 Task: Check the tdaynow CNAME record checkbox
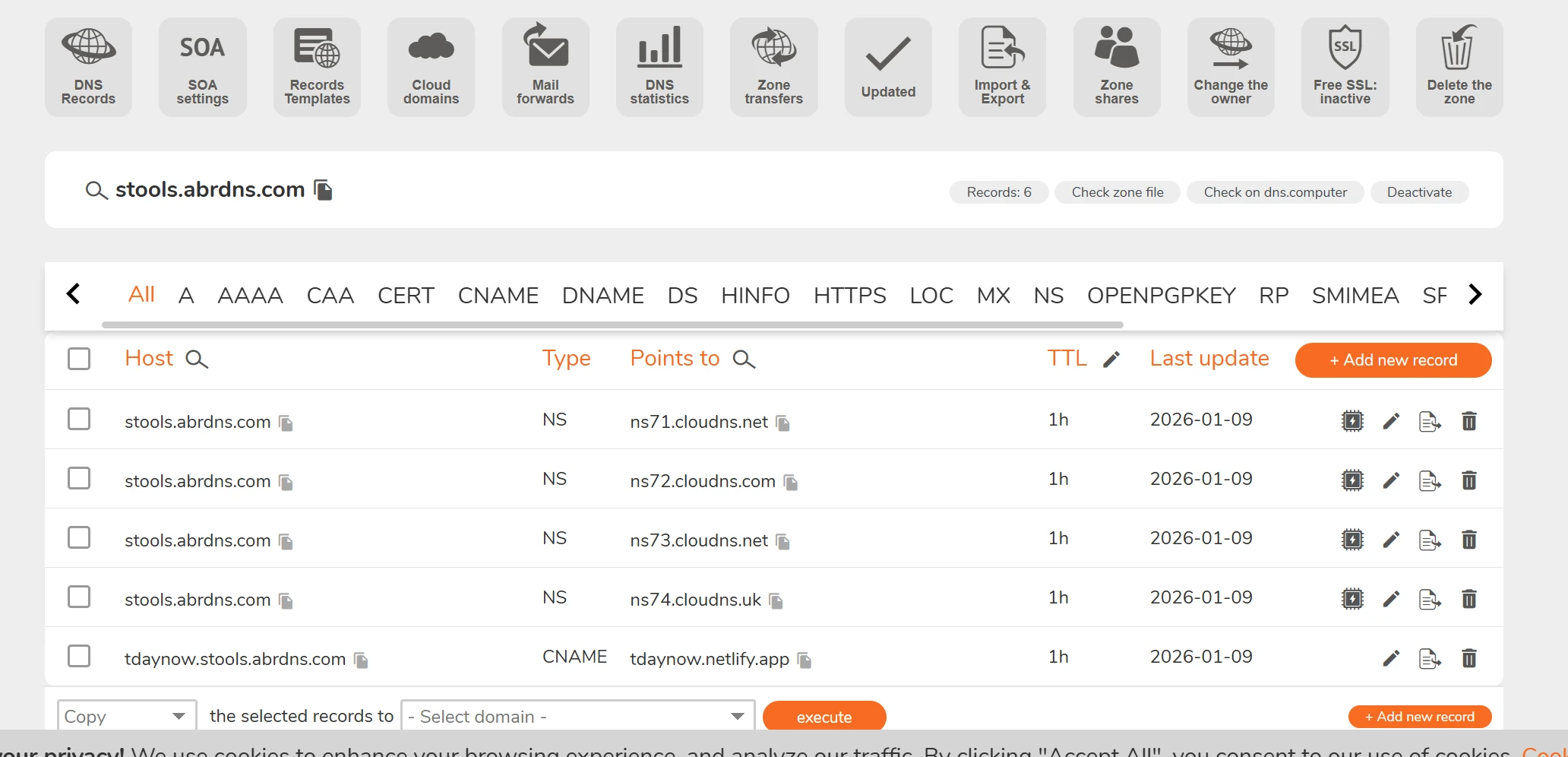[x=79, y=656]
